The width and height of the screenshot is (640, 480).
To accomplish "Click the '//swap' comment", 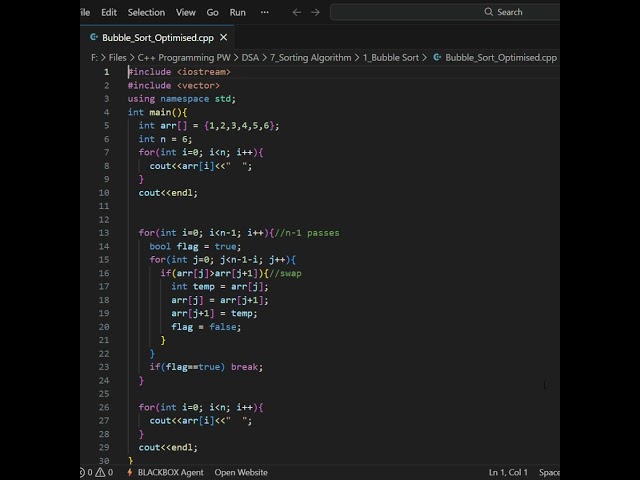I will pos(285,273).
